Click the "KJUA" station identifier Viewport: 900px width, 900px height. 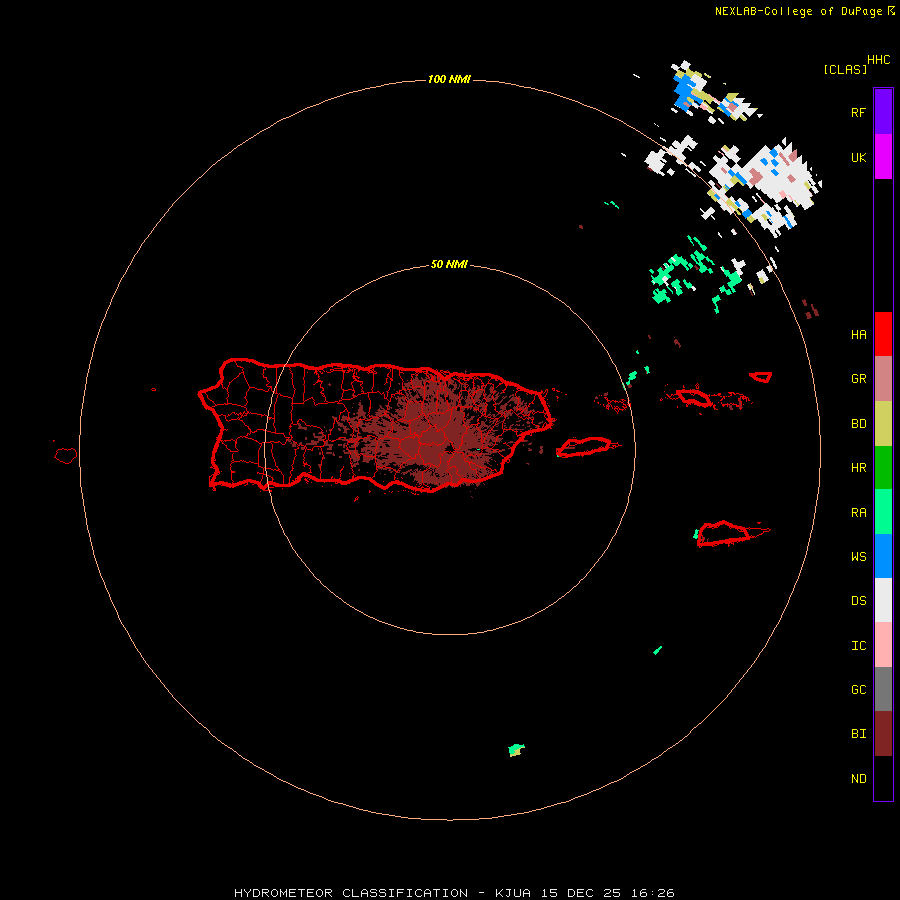click(x=513, y=893)
